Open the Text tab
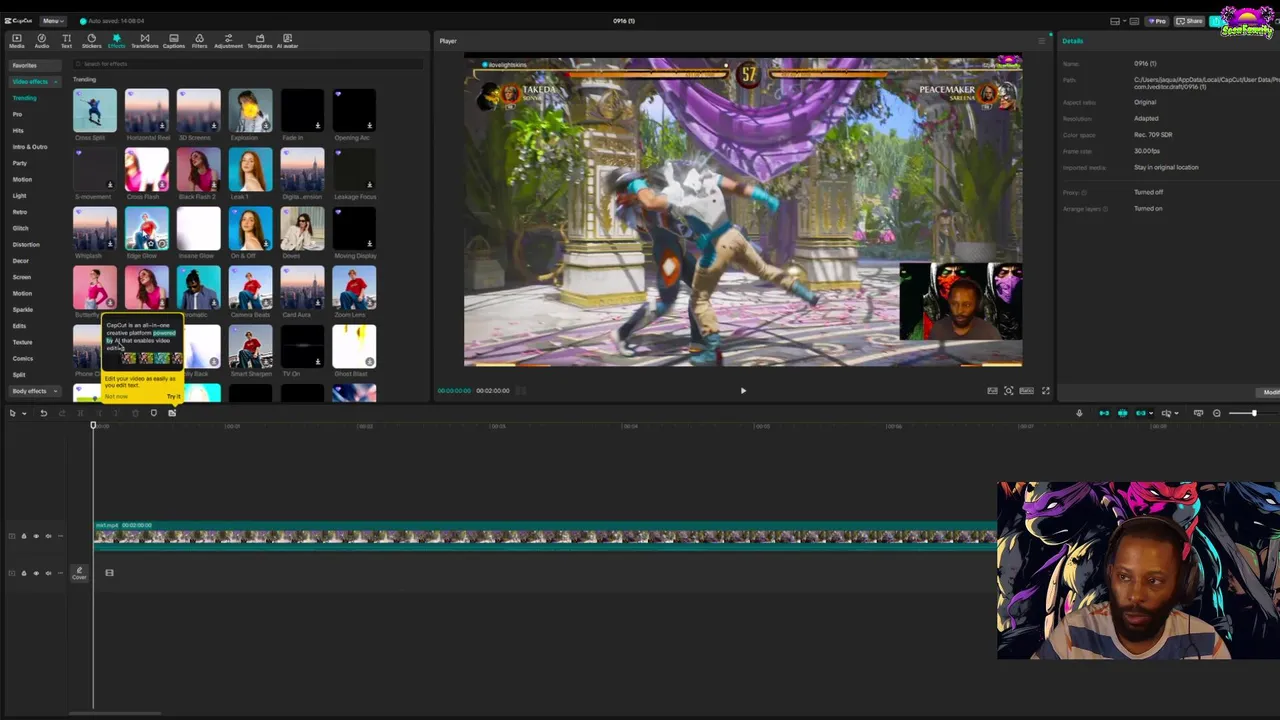Viewport: 1280px width, 720px height. pyautogui.click(x=66, y=41)
